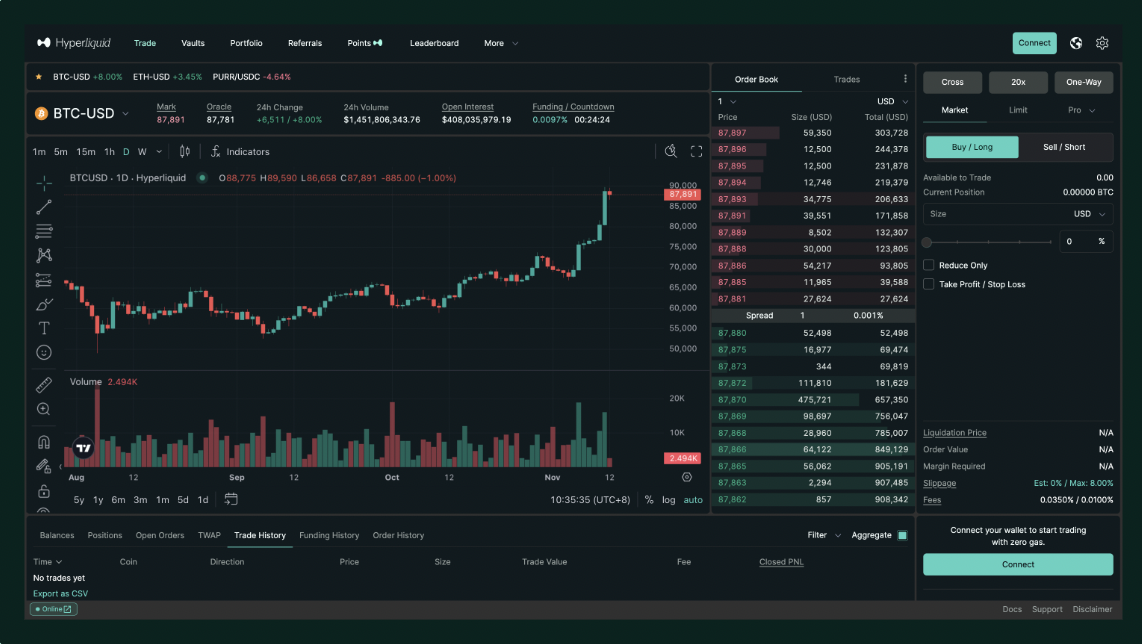Click the order size percentage slider handle
Viewport: 1142px width, 644px height.
coord(927,242)
